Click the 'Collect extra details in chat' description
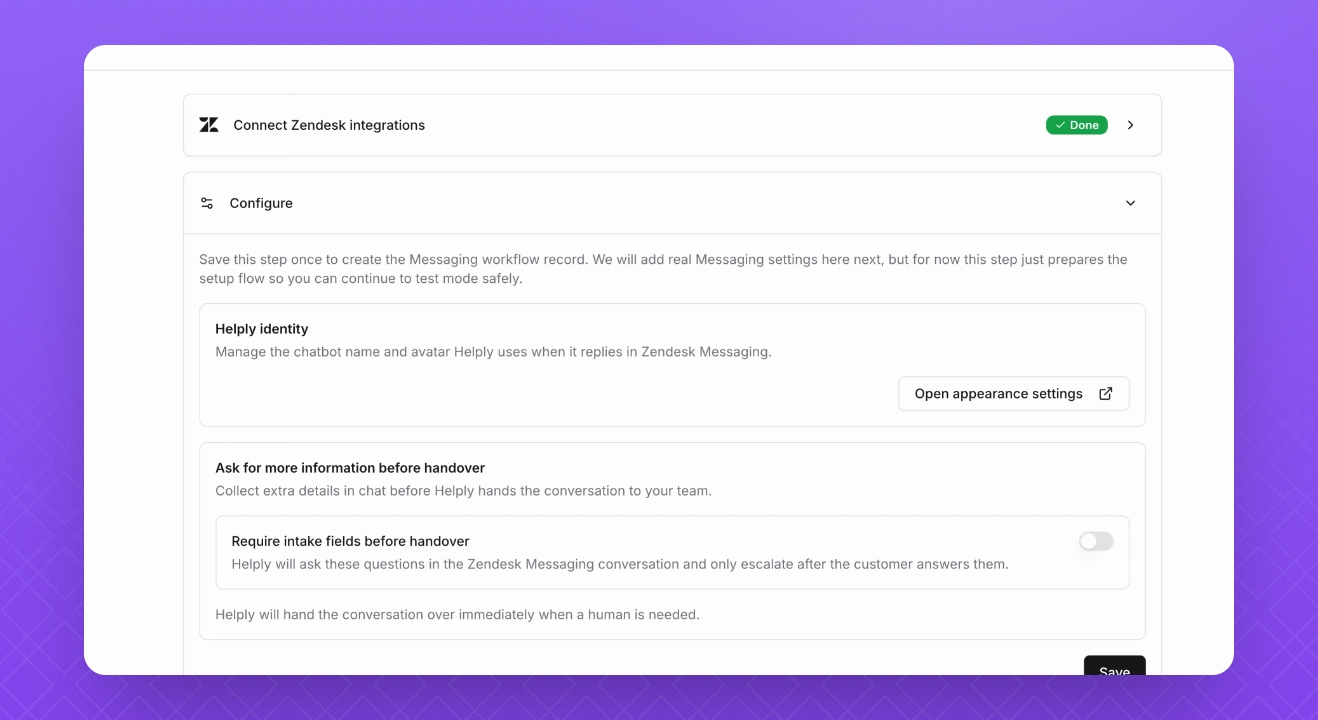Viewport: 1318px width, 720px height. click(x=463, y=491)
